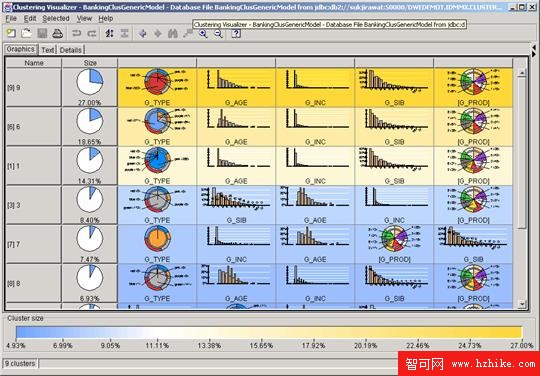Click the 4.93% label under the gradient bar
The height and width of the screenshot is (376, 540).
tap(16, 345)
